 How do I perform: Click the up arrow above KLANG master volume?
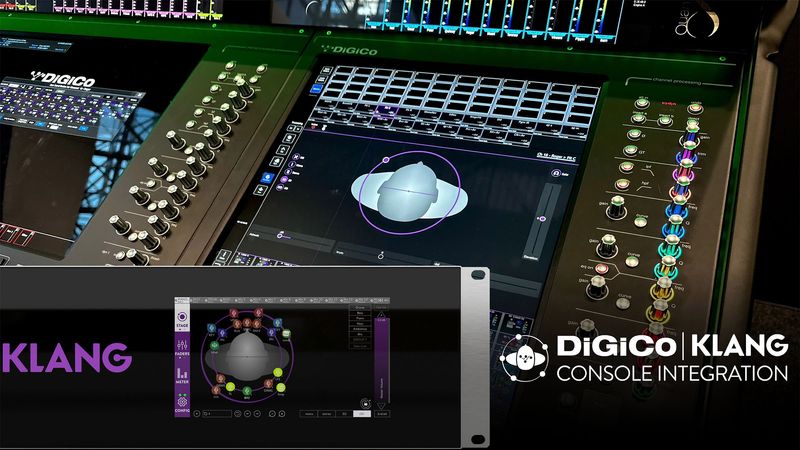[x=381, y=315]
